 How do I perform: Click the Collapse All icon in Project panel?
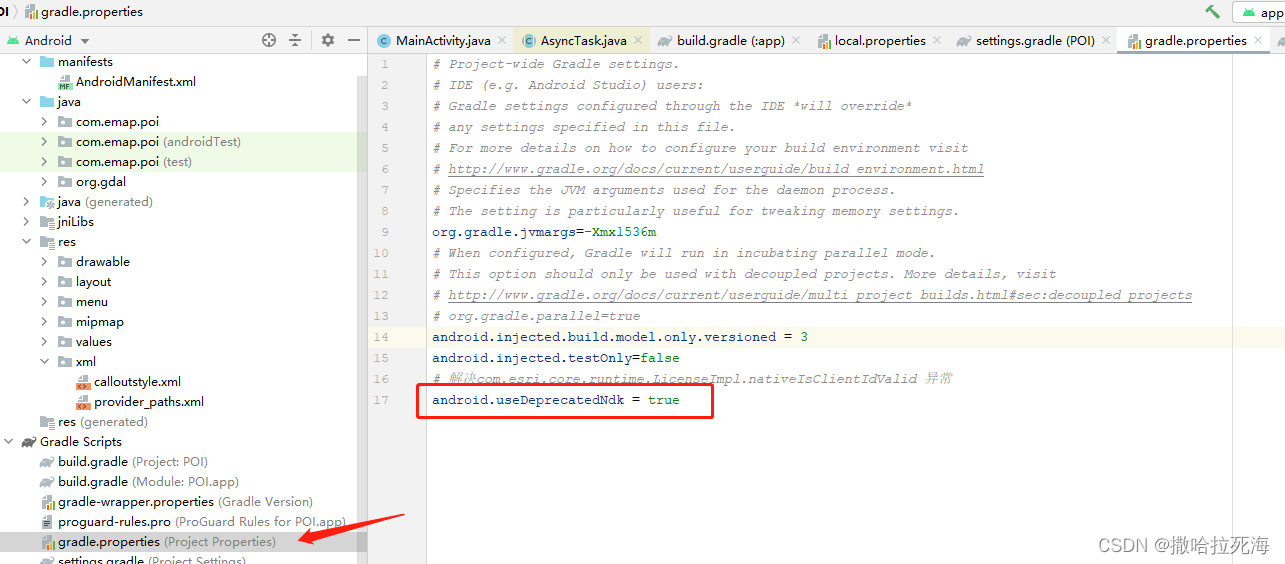click(x=295, y=40)
